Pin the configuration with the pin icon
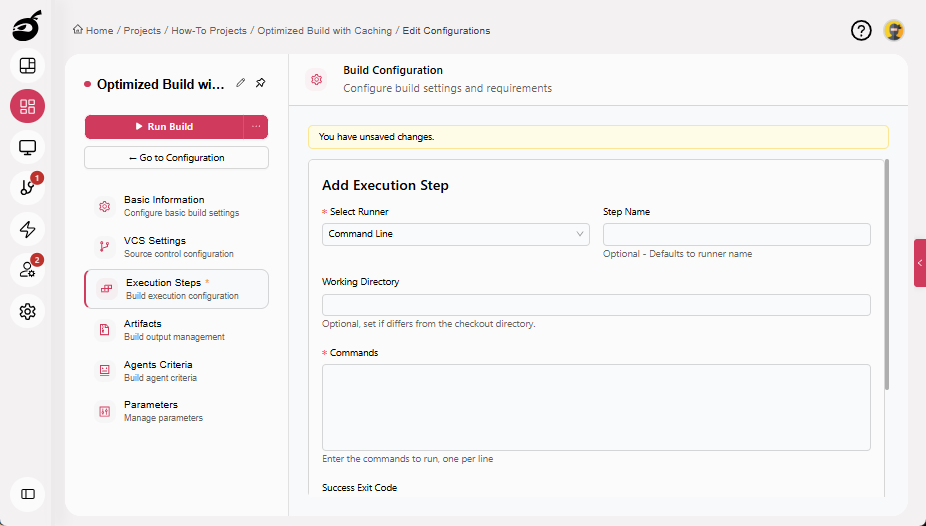 [x=260, y=83]
